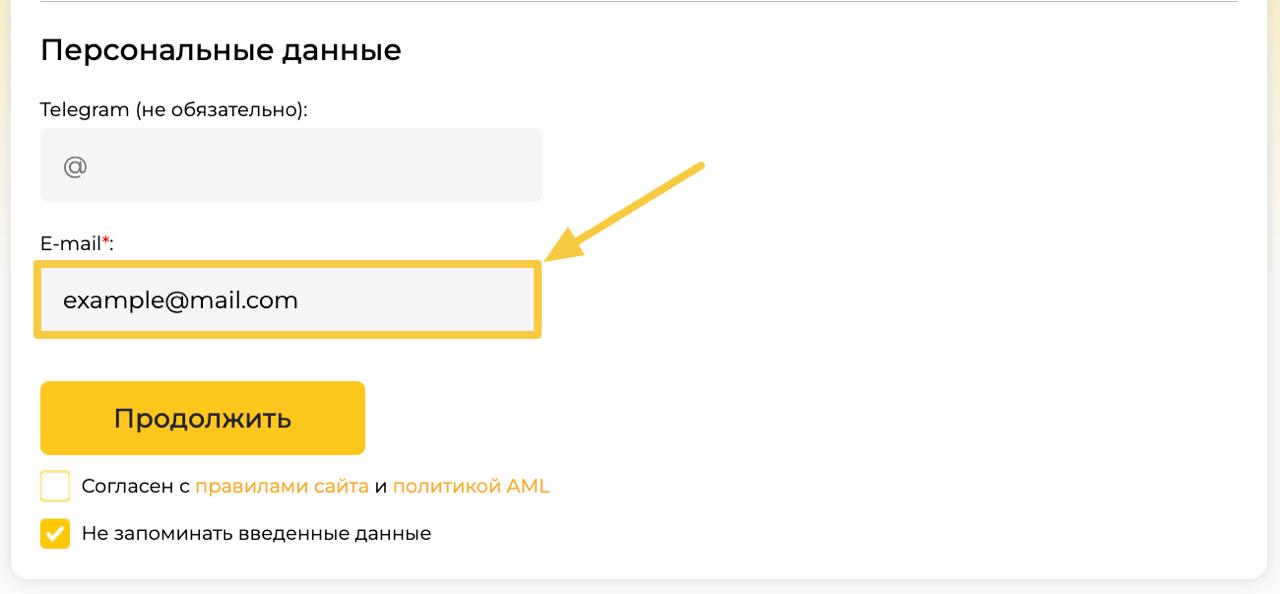Click the @ symbol in Telegram field
This screenshot has height=594, width=1280.
click(75, 166)
